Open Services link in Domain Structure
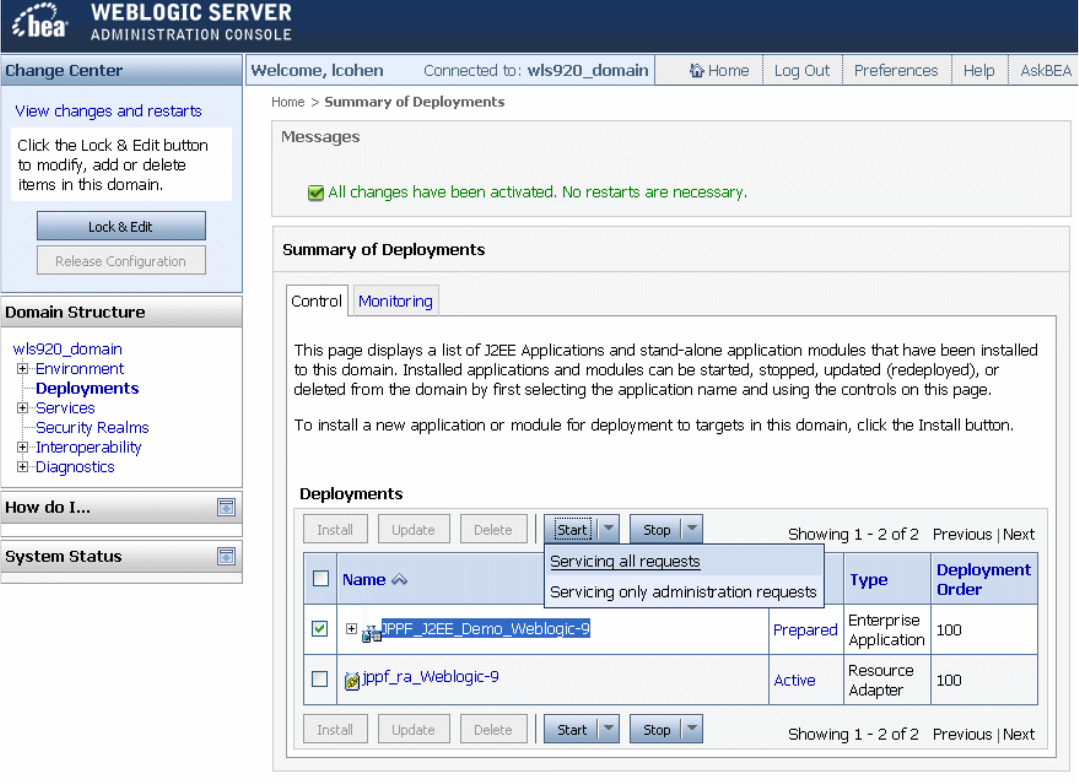This screenshot has height=784, width=1079. pyautogui.click(x=65, y=407)
